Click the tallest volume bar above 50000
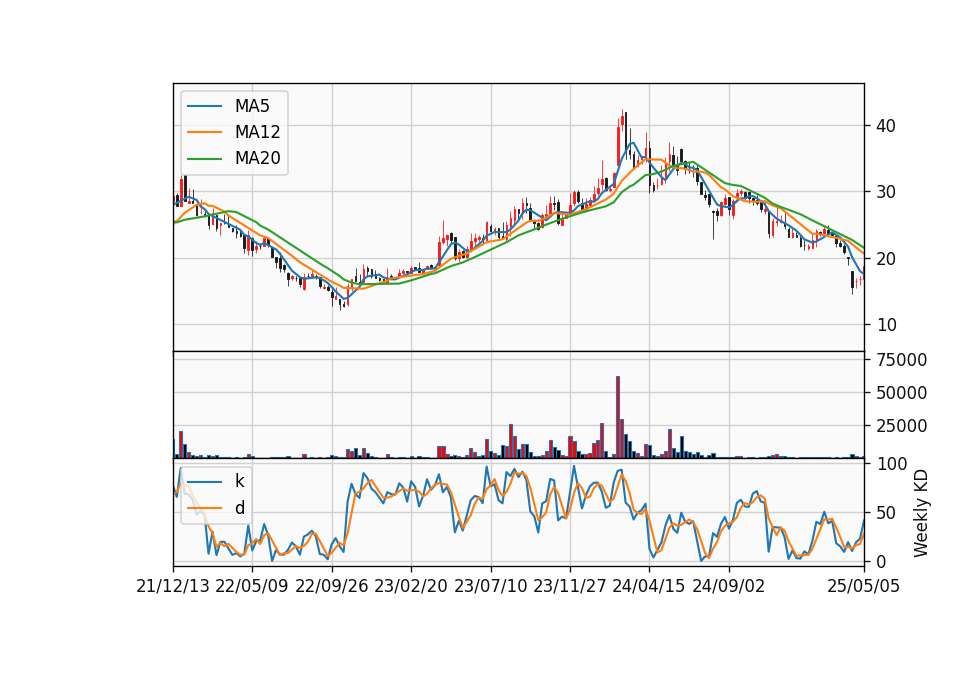Image resolution: width=960 pixels, height=690 pixels. (618, 417)
